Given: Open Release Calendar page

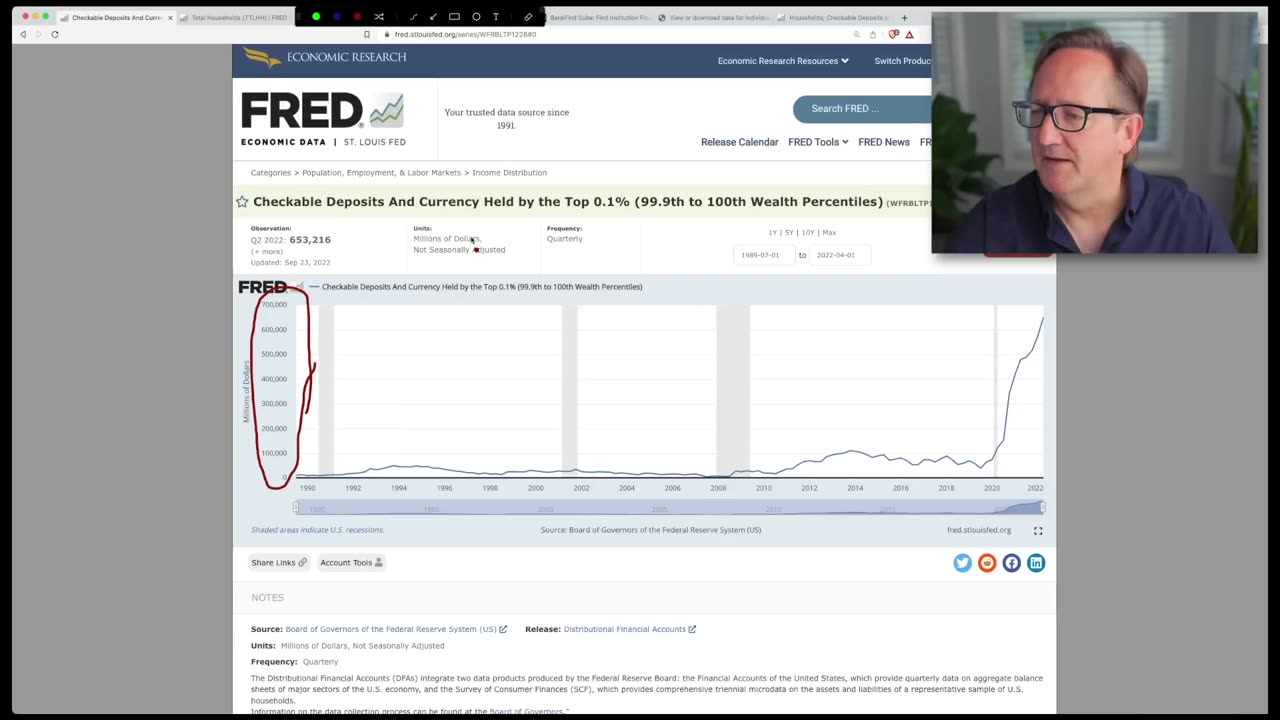Looking at the screenshot, I should (x=739, y=142).
